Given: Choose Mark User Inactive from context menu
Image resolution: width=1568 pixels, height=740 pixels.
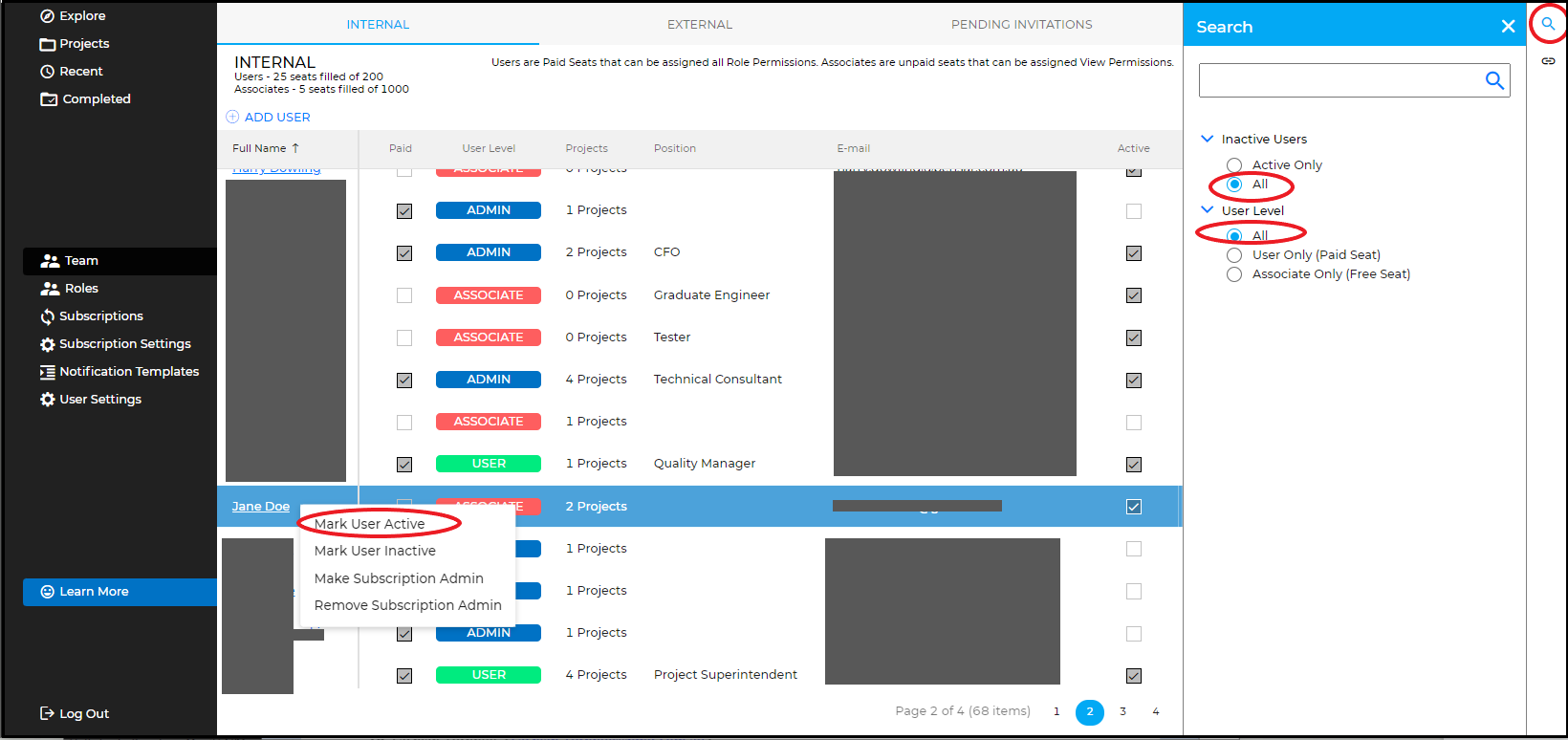Looking at the screenshot, I should pyautogui.click(x=375, y=551).
